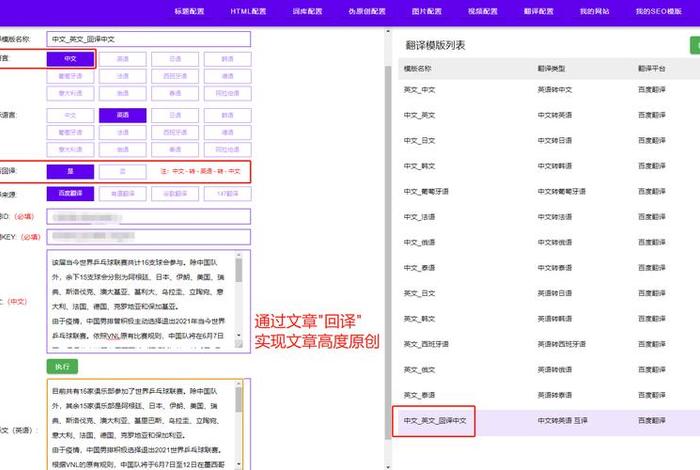Click the middle panel scroll-up arrow
The height and width of the screenshot is (470, 700).
pyautogui.click(x=388, y=32)
